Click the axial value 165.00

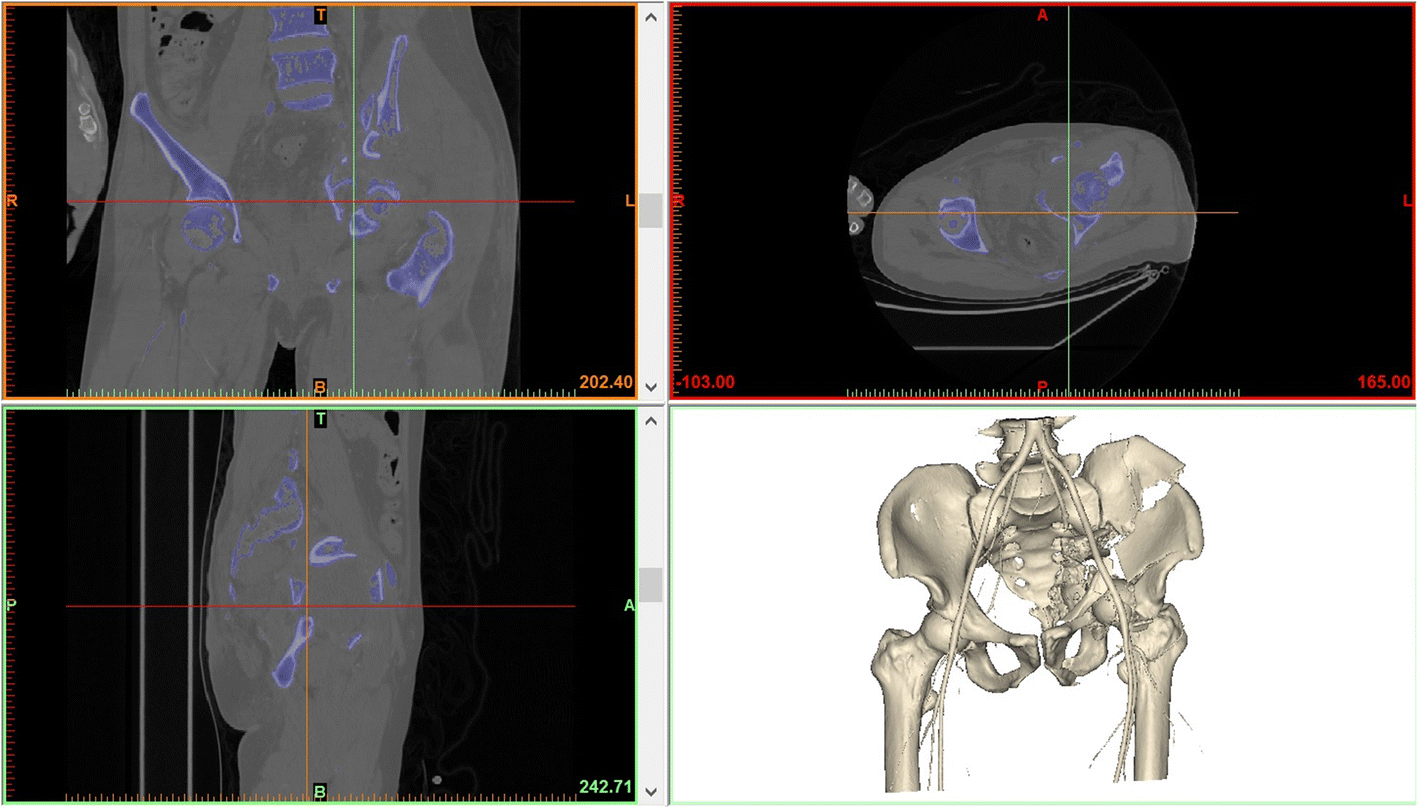(x=1384, y=382)
